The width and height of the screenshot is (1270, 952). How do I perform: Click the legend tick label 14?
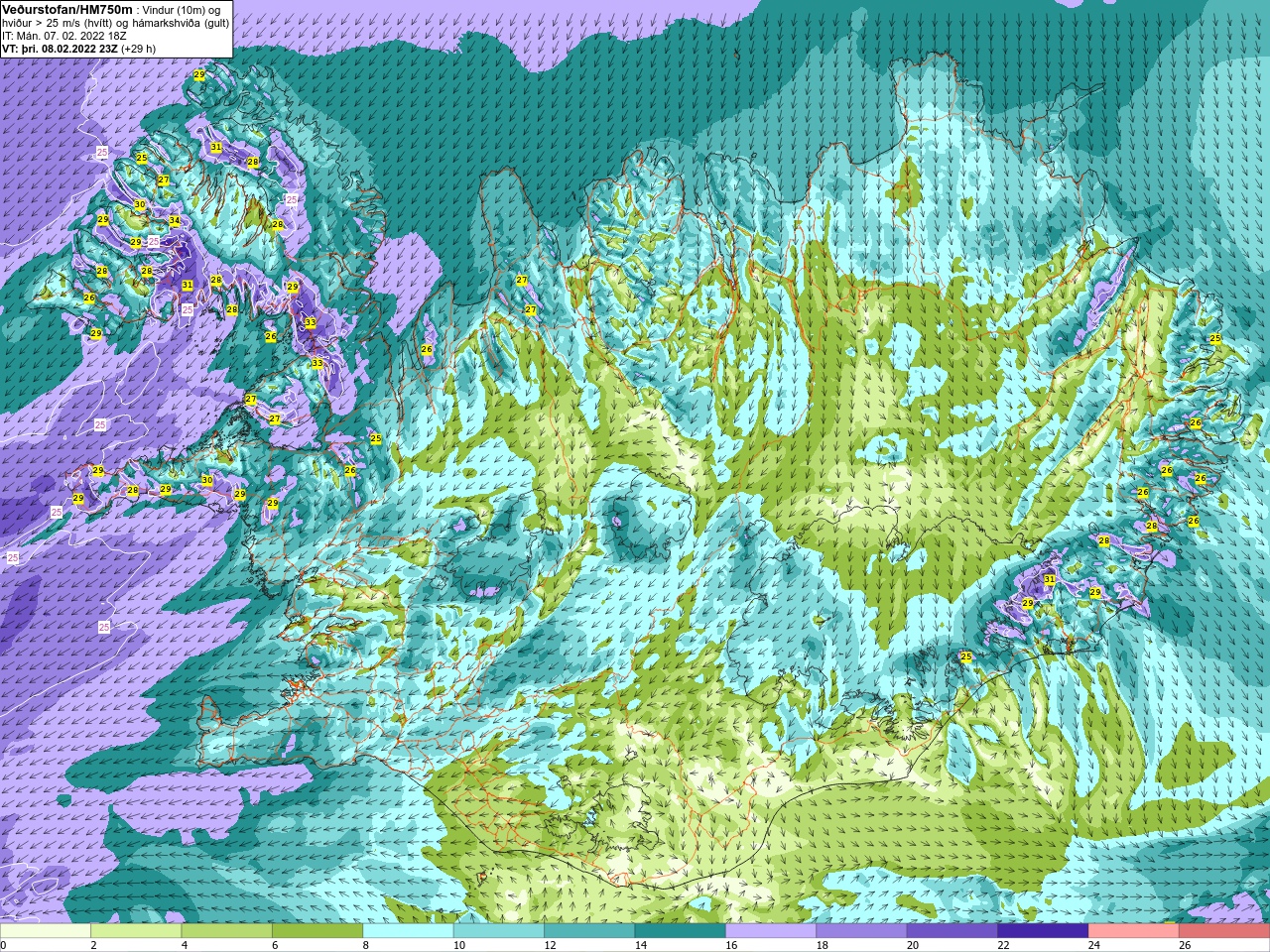[641, 945]
